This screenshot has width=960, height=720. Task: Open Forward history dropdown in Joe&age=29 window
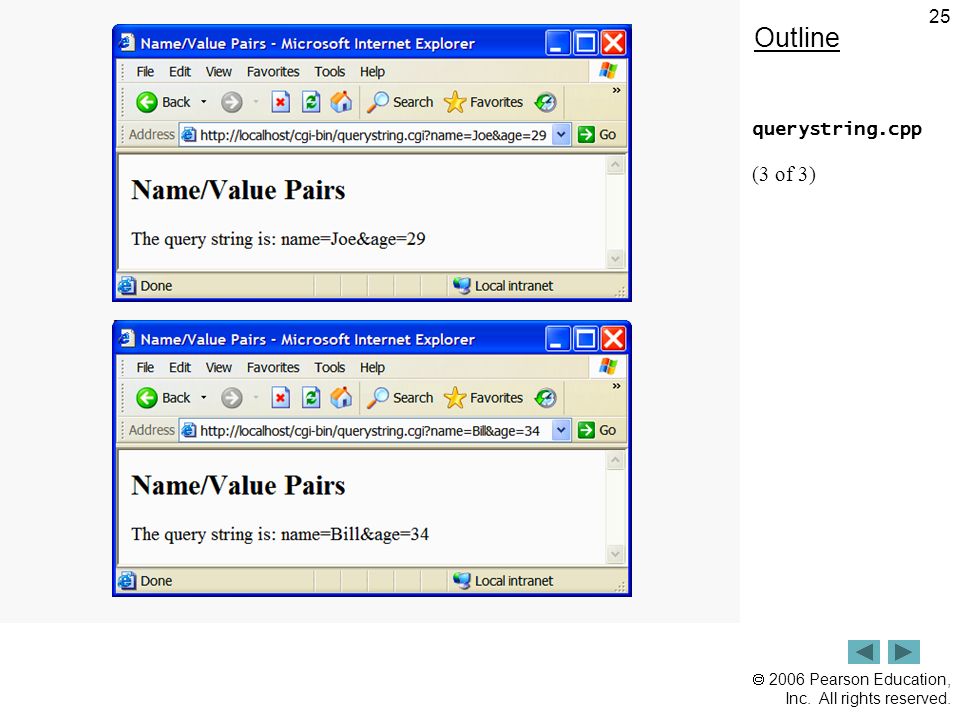click(x=256, y=102)
